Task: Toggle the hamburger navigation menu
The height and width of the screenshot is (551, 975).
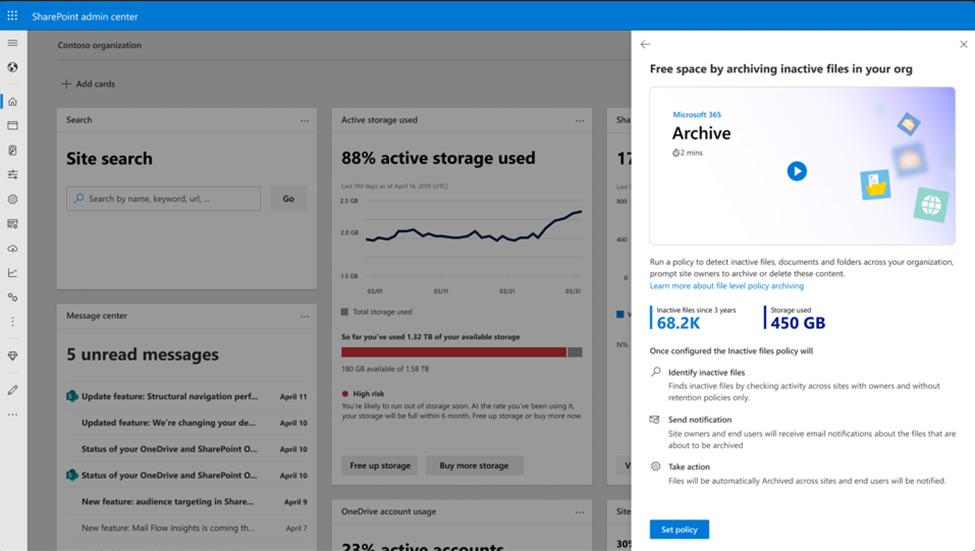Action: click(x=12, y=43)
